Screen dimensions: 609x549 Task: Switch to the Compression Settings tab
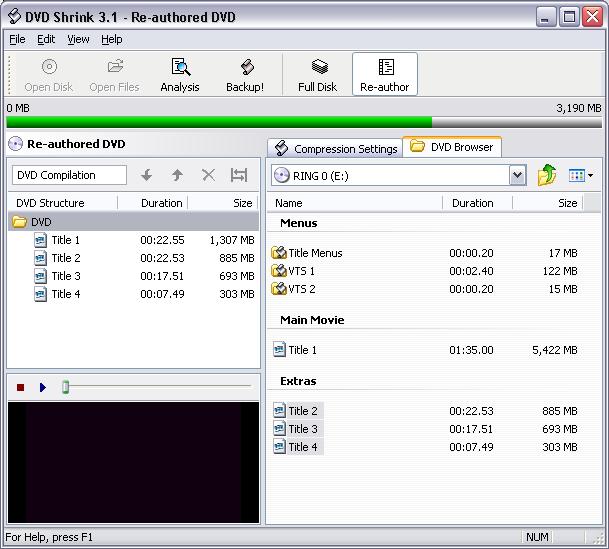coord(336,149)
